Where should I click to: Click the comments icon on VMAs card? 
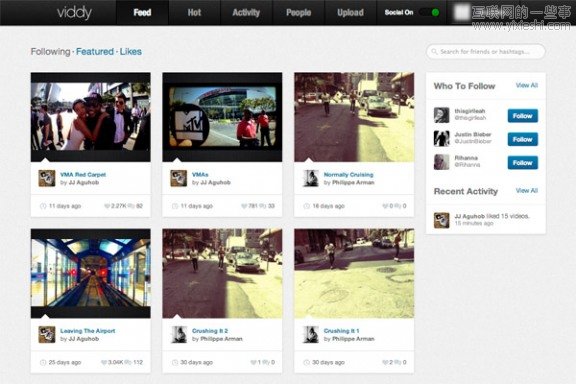tap(263, 206)
